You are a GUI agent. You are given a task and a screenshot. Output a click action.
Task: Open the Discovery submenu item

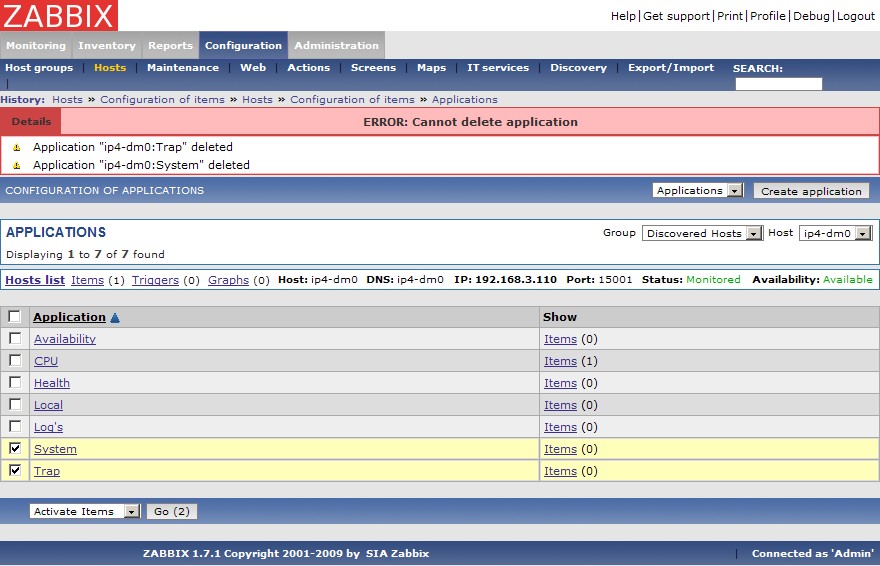click(x=578, y=67)
